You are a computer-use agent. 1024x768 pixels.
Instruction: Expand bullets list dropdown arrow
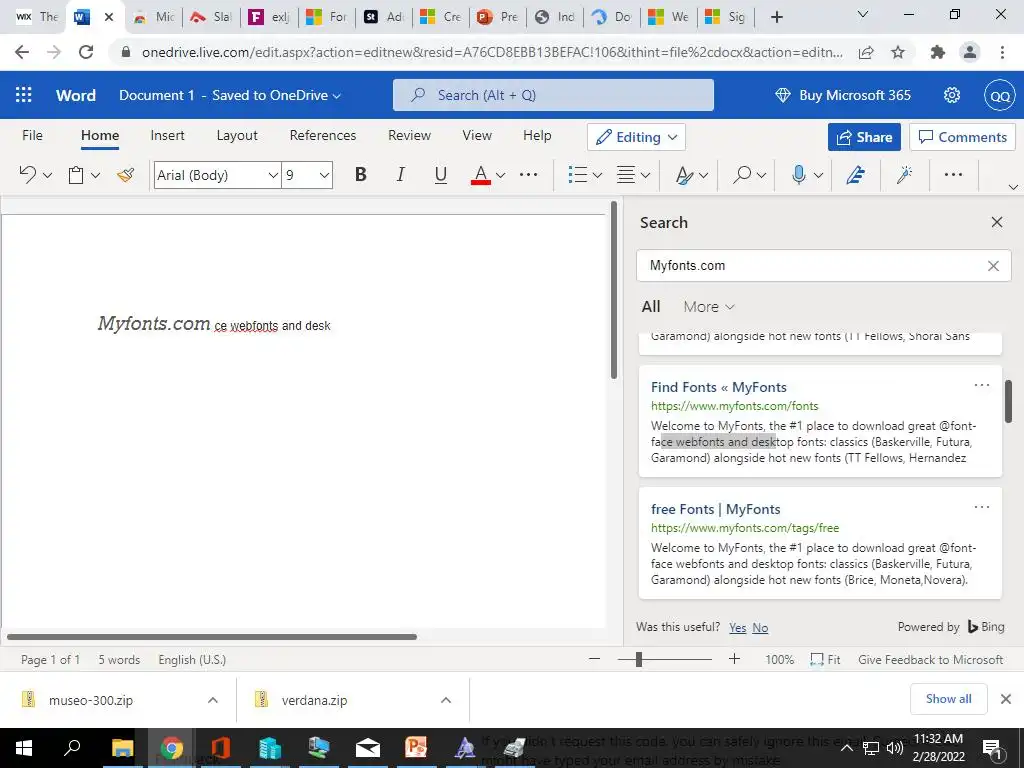point(597,175)
